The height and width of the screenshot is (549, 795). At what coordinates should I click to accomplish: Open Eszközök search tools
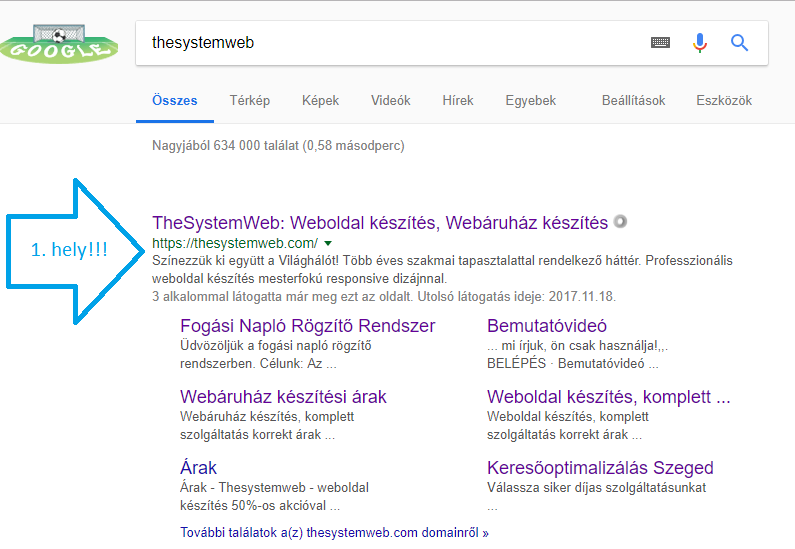tap(724, 101)
